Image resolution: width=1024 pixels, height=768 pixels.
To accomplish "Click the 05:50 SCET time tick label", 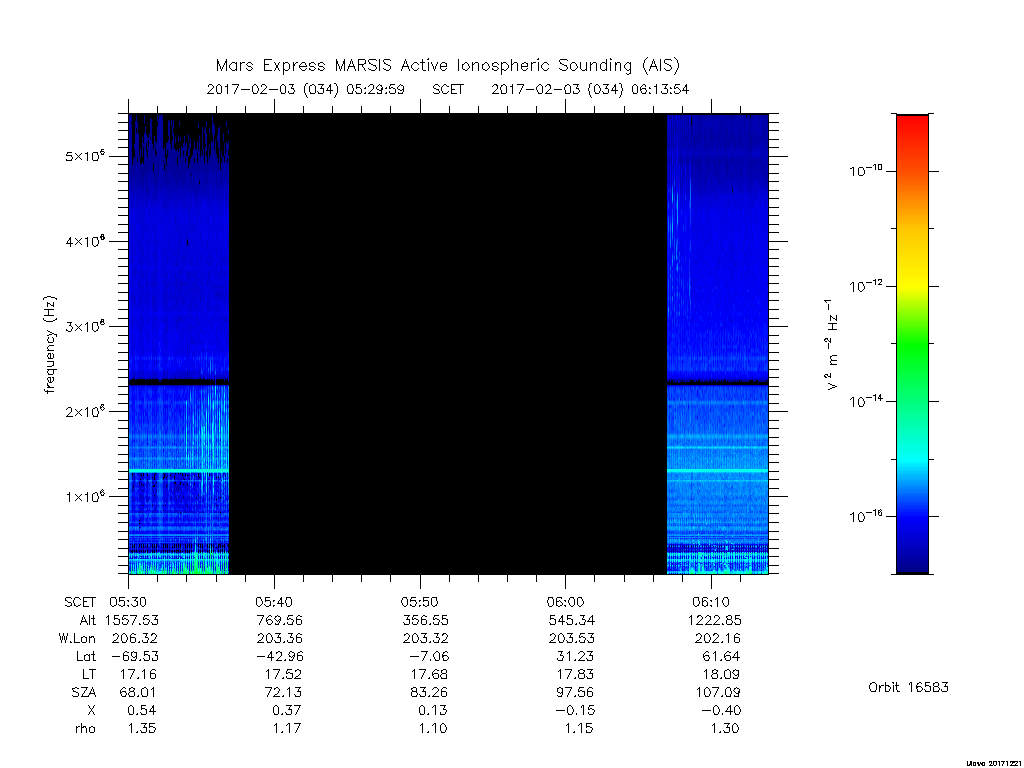I will [x=419, y=602].
